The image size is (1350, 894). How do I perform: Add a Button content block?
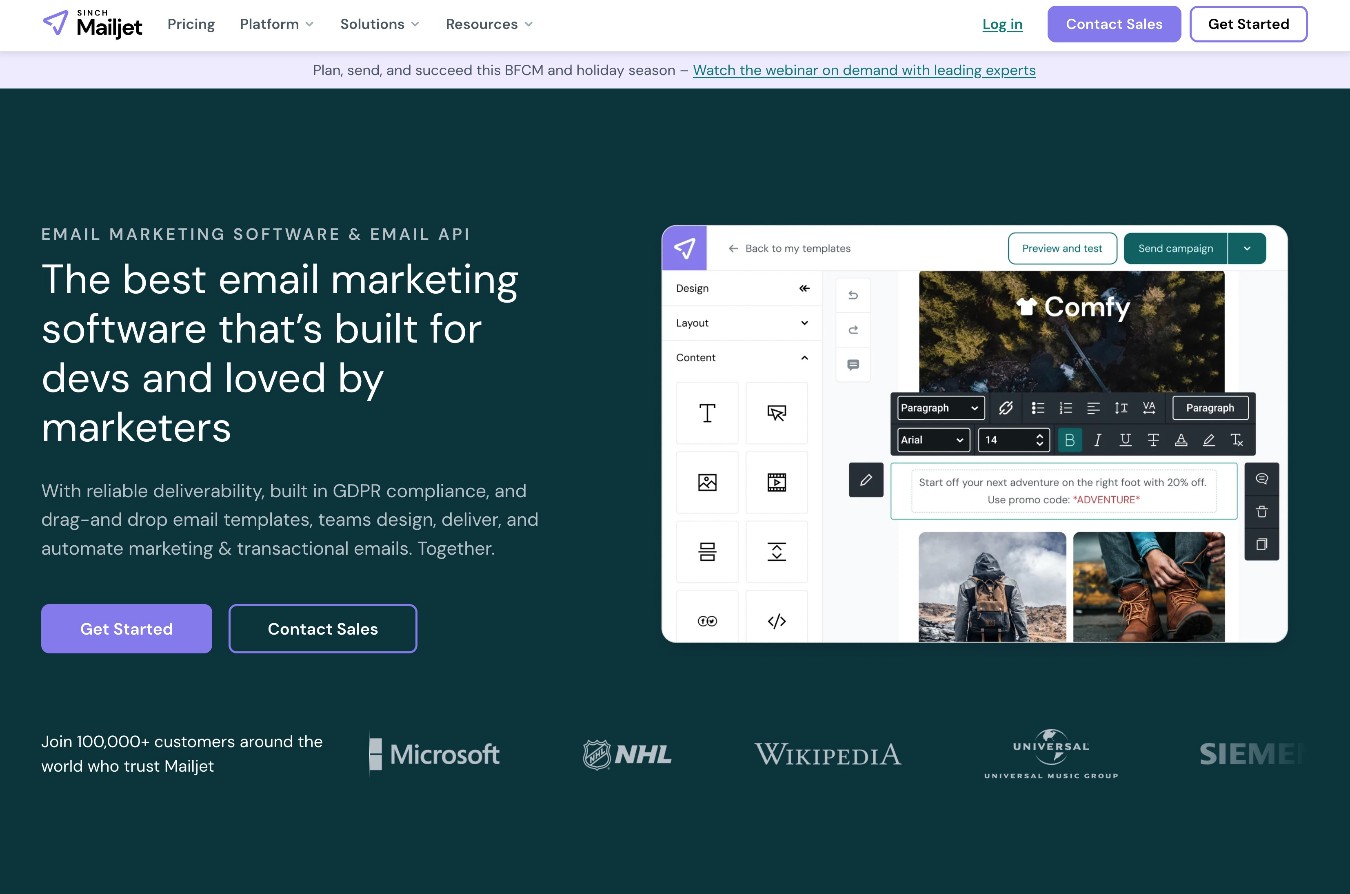tap(777, 412)
